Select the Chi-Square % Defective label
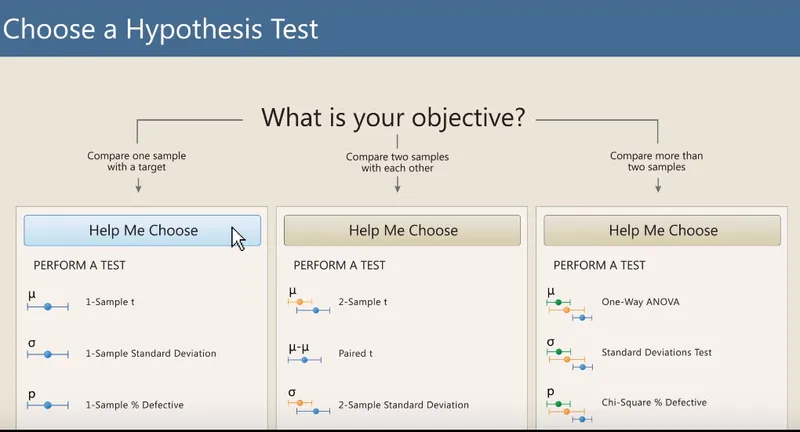 [x=654, y=402]
